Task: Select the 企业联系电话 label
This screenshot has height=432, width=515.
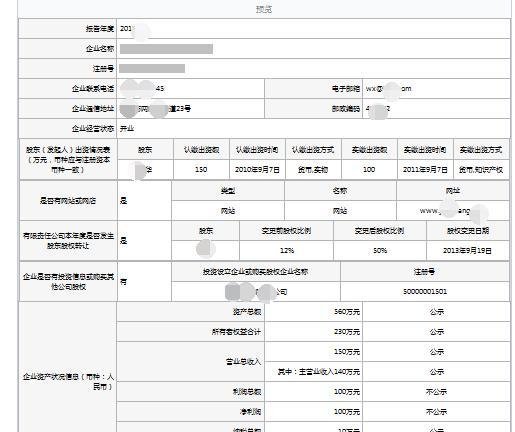Action: [x=93, y=89]
